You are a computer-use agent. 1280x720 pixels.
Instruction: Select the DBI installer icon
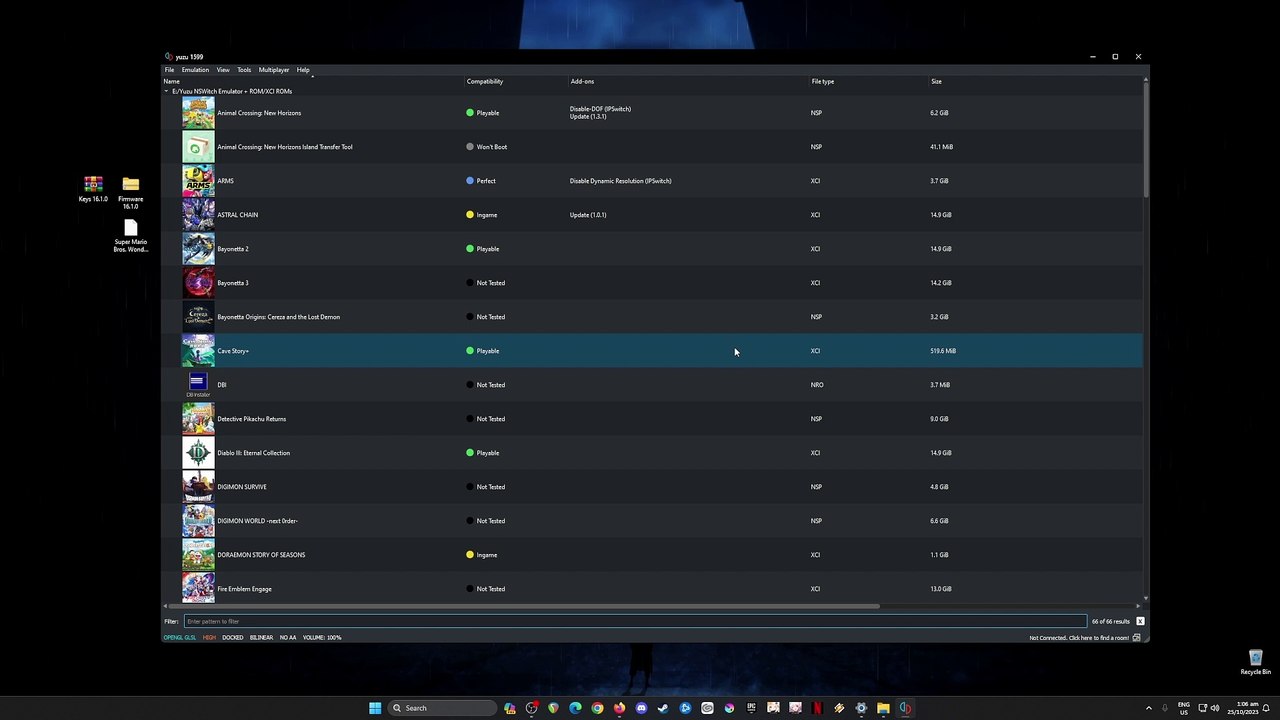[x=198, y=385]
